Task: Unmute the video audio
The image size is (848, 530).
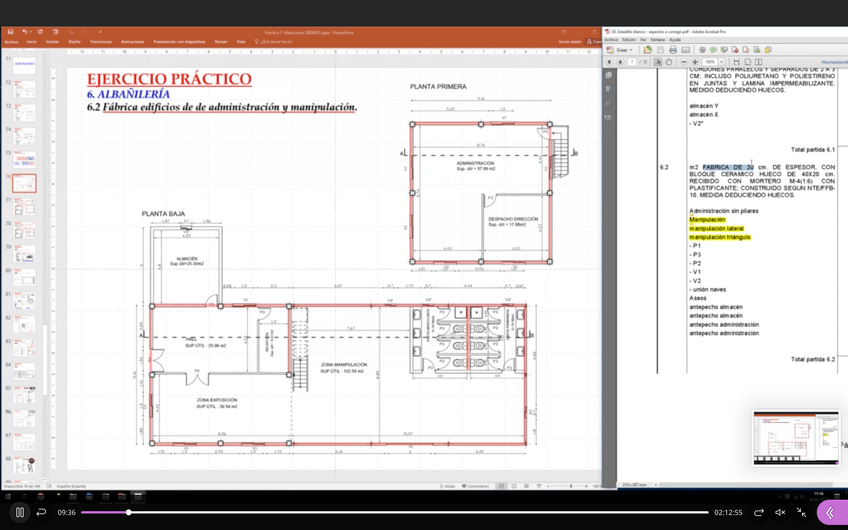Action: click(x=780, y=512)
